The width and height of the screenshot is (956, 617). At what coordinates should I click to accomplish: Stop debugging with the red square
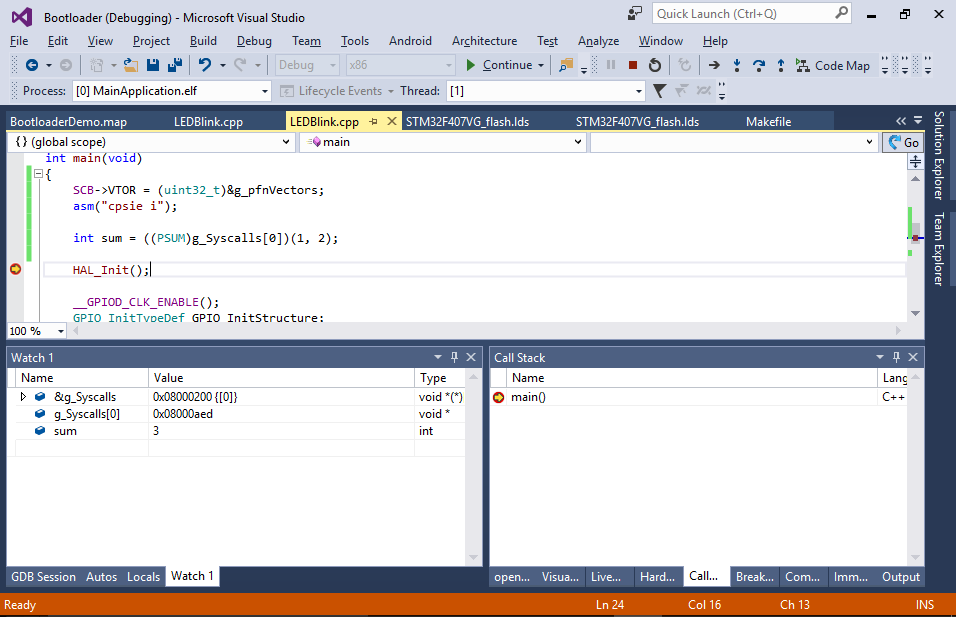coord(633,65)
